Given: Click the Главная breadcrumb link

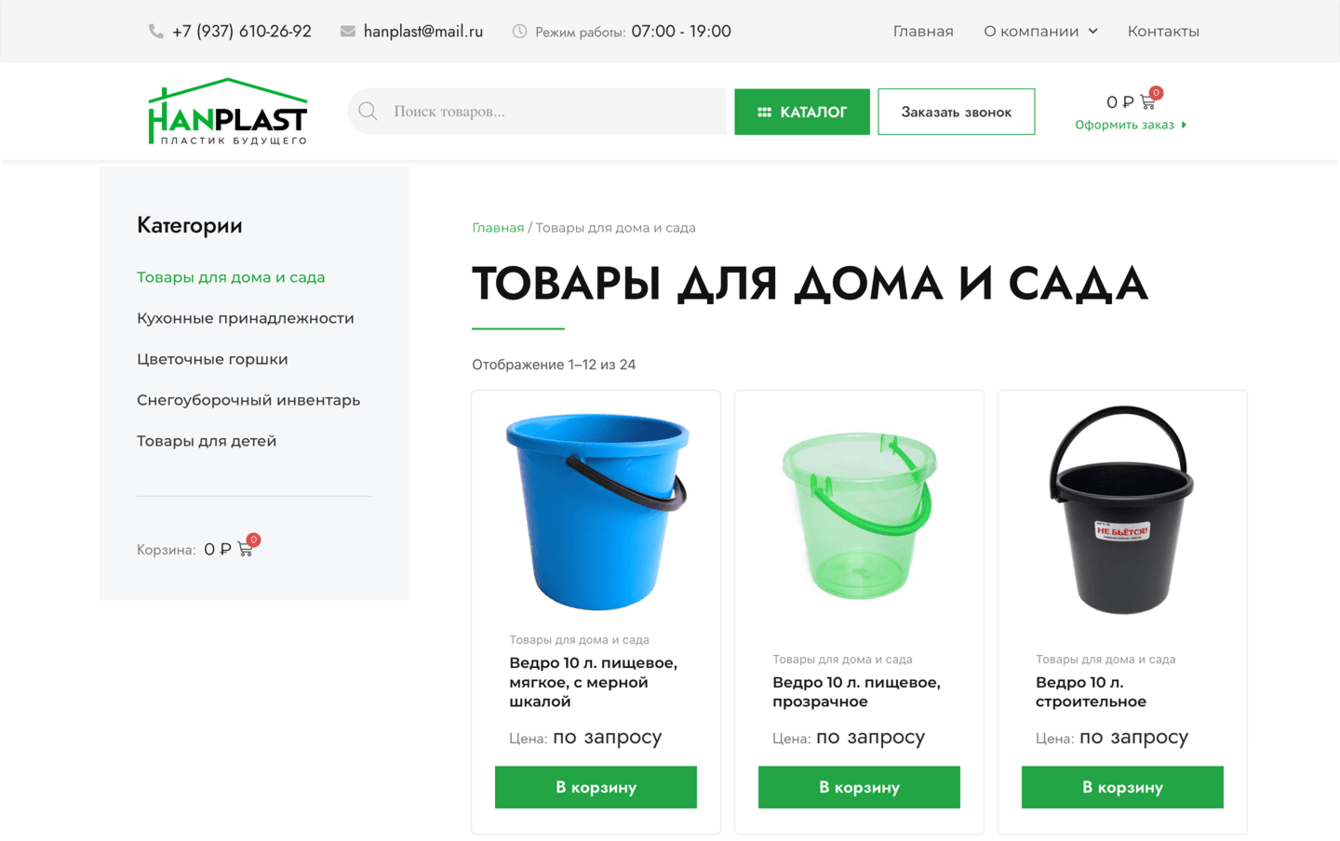Looking at the screenshot, I should tap(498, 228).
